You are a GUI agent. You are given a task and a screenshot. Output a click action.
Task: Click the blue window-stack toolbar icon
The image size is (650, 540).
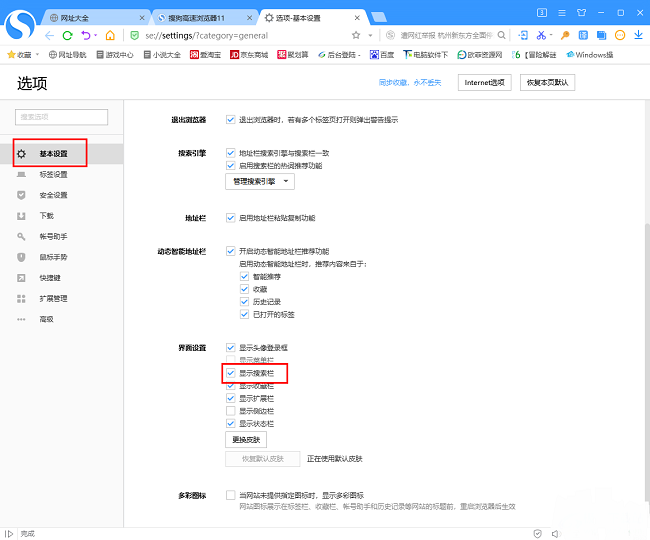[x=601, y=35]
